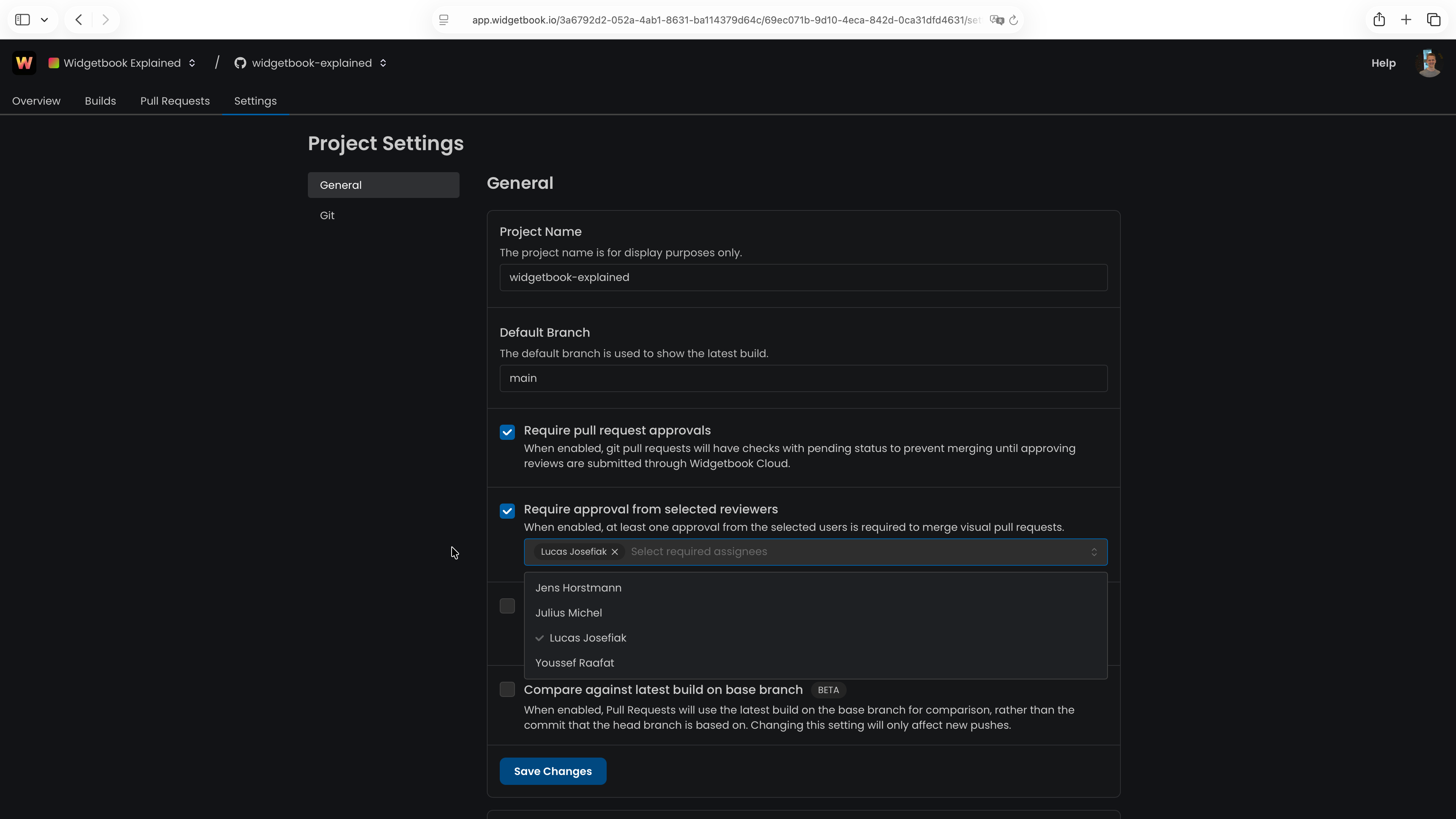Collapse required assignees dropdown chevron
The image size is (1456, 819).
pyautogui.click(x=1094, y=552)
